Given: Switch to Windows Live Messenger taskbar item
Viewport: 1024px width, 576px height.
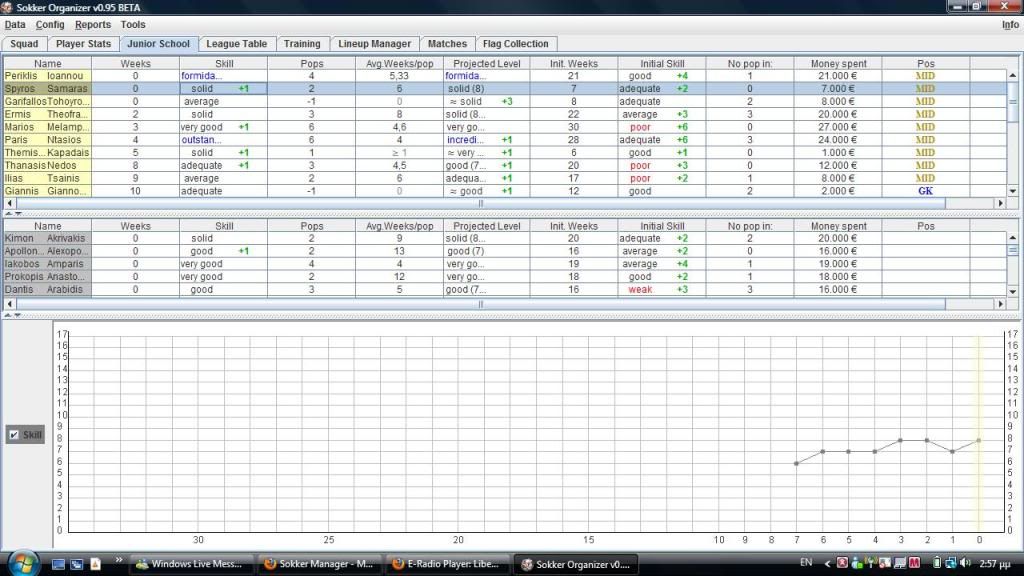Looking at the screenshot, I should pos(191,564).
